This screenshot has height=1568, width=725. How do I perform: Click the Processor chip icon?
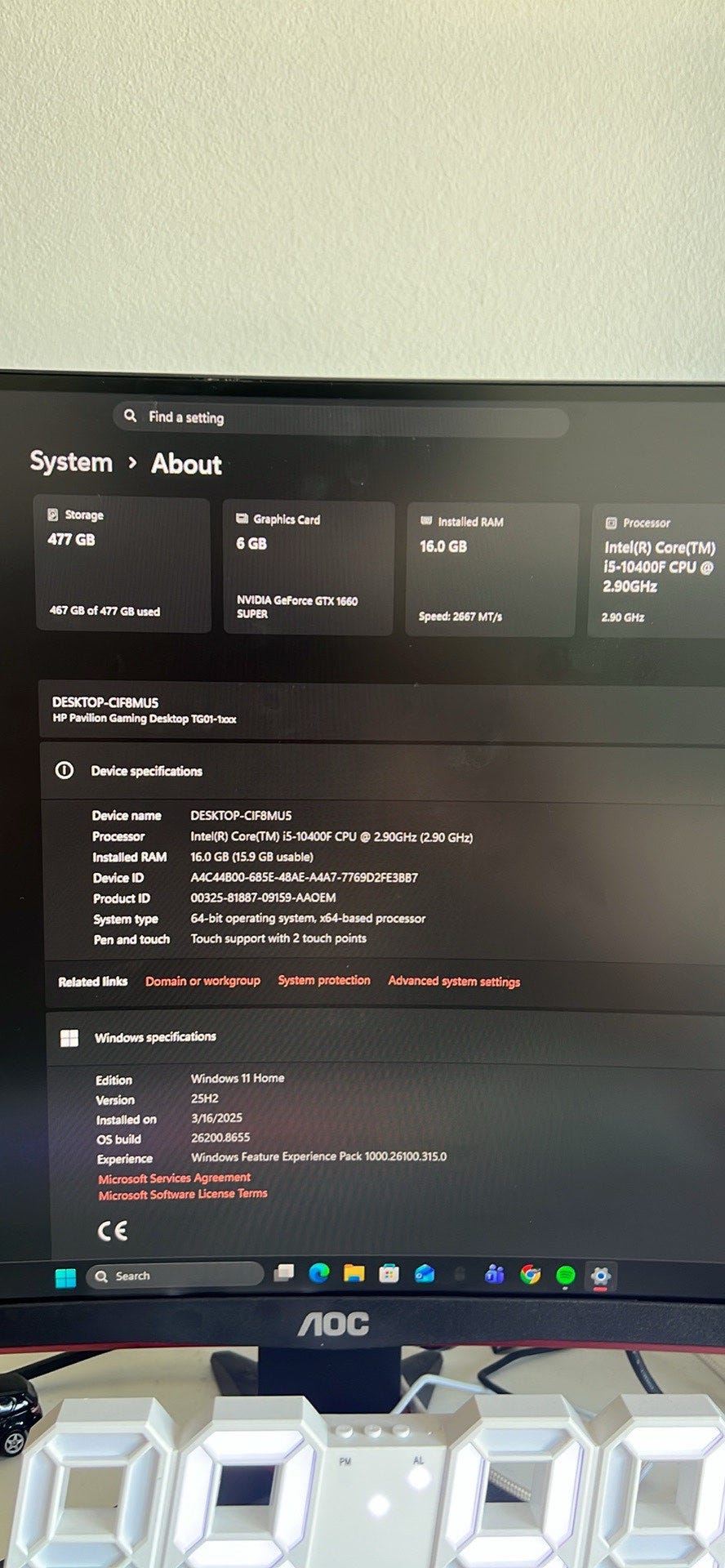[611, 523]
